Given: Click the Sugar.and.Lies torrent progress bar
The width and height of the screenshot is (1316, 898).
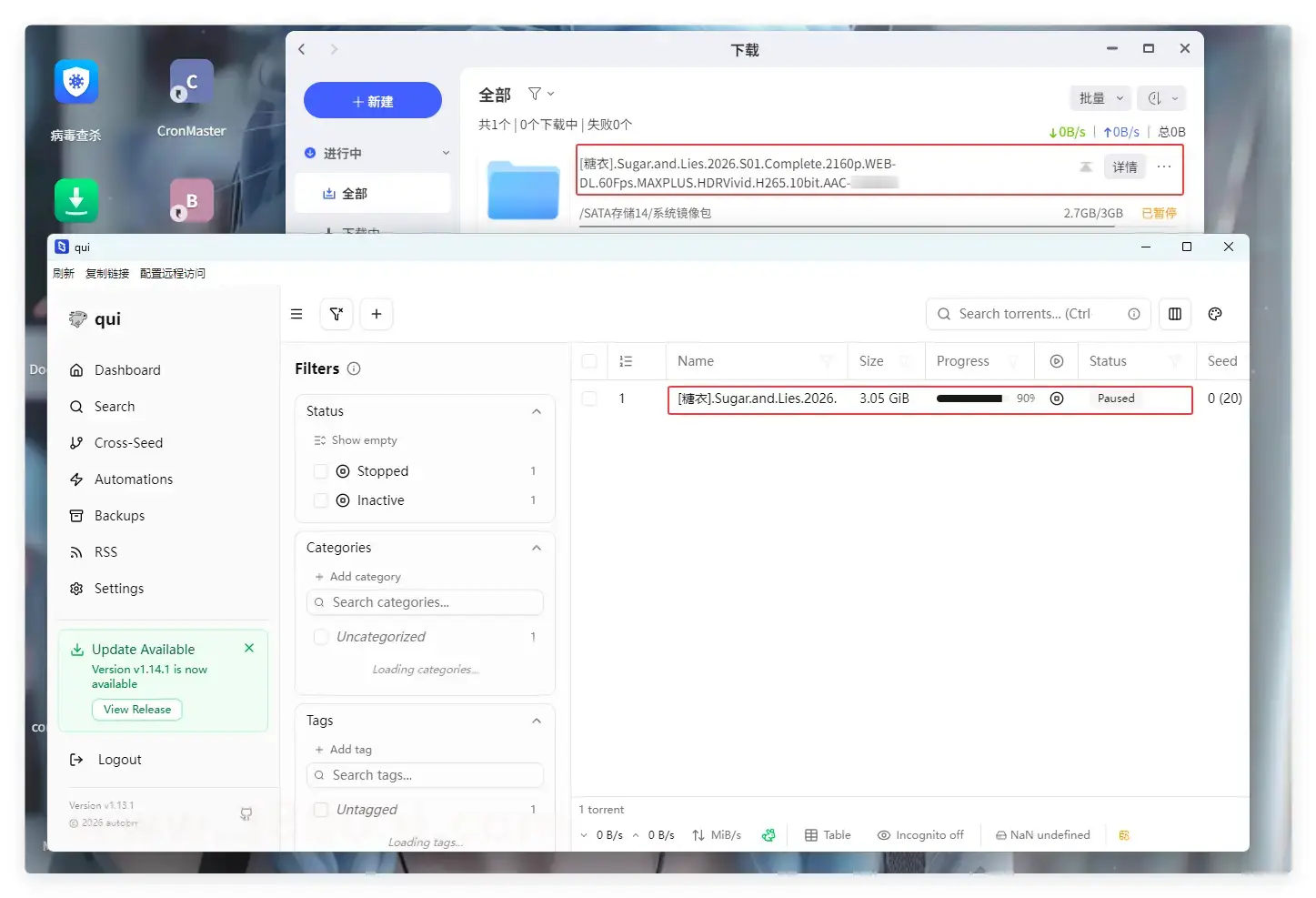Looking at the screenshot, I should 969,398.
